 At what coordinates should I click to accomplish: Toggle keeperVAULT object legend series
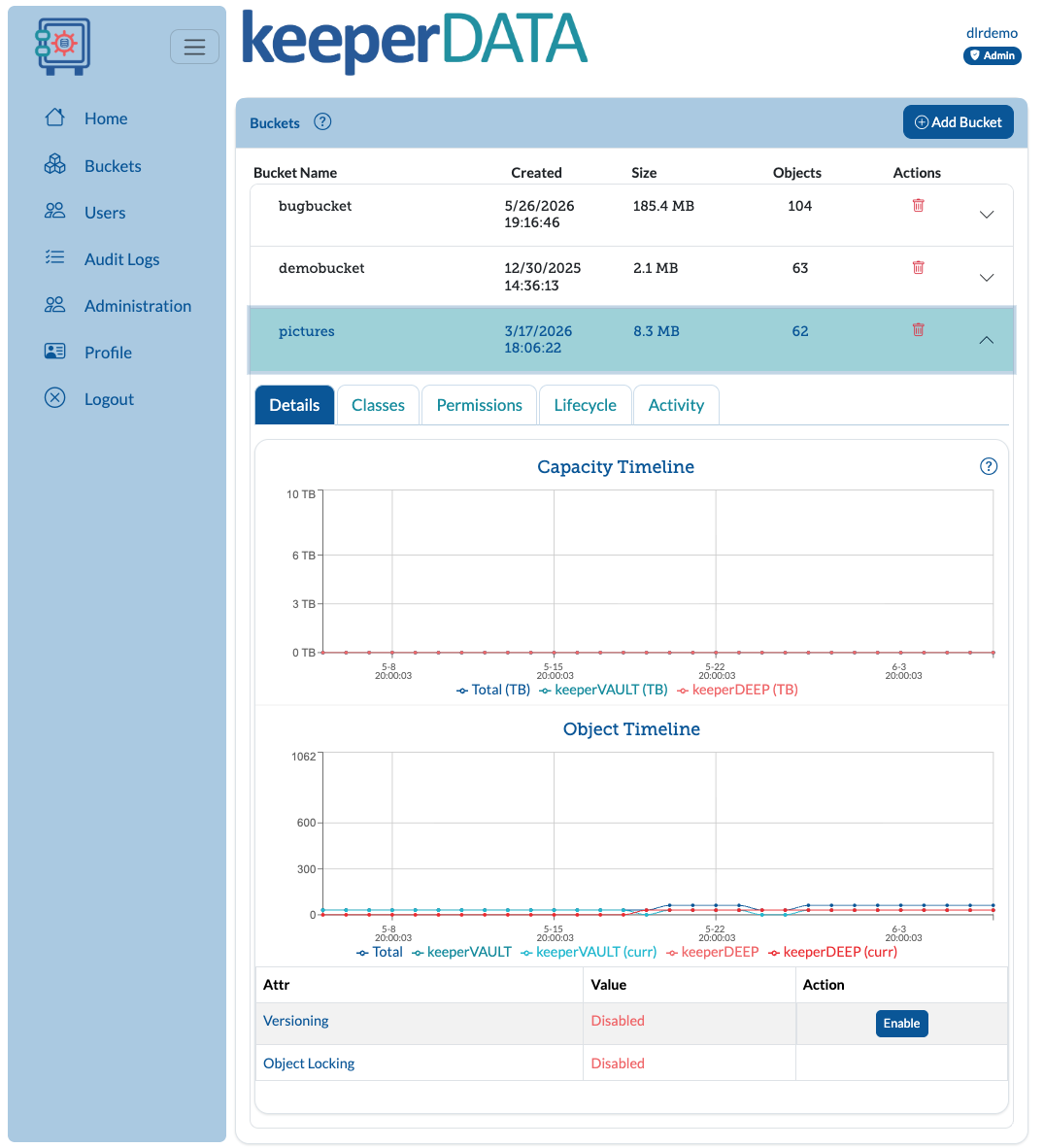[461, 952]
